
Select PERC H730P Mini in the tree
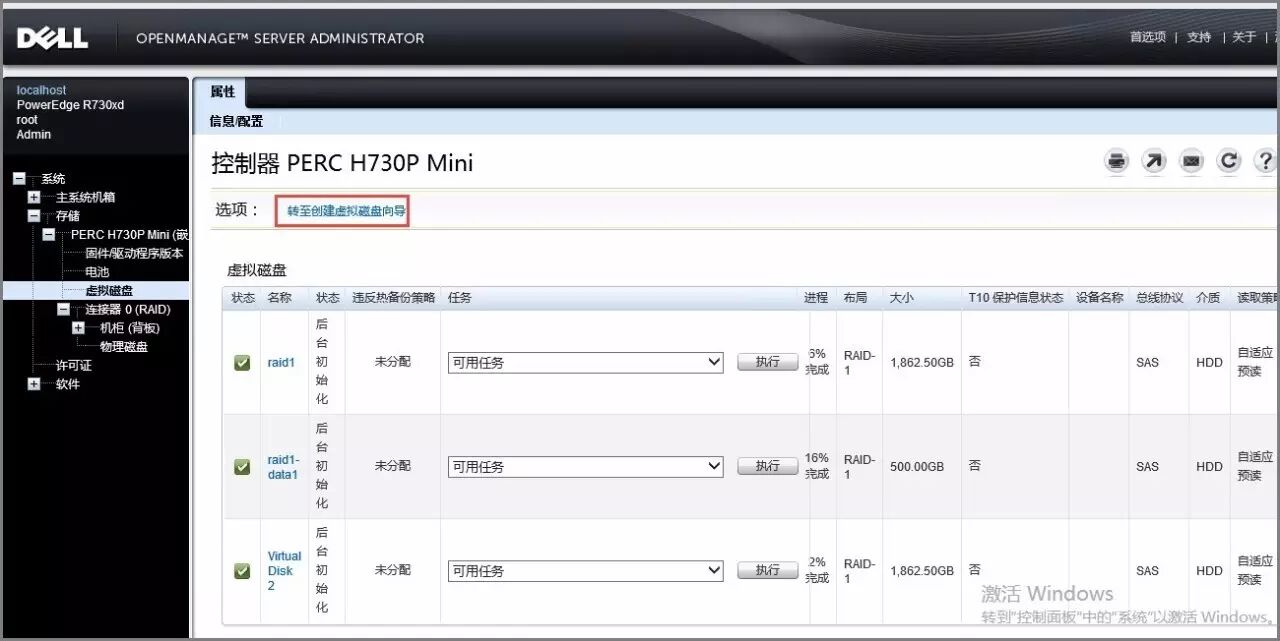pos(129,235)
